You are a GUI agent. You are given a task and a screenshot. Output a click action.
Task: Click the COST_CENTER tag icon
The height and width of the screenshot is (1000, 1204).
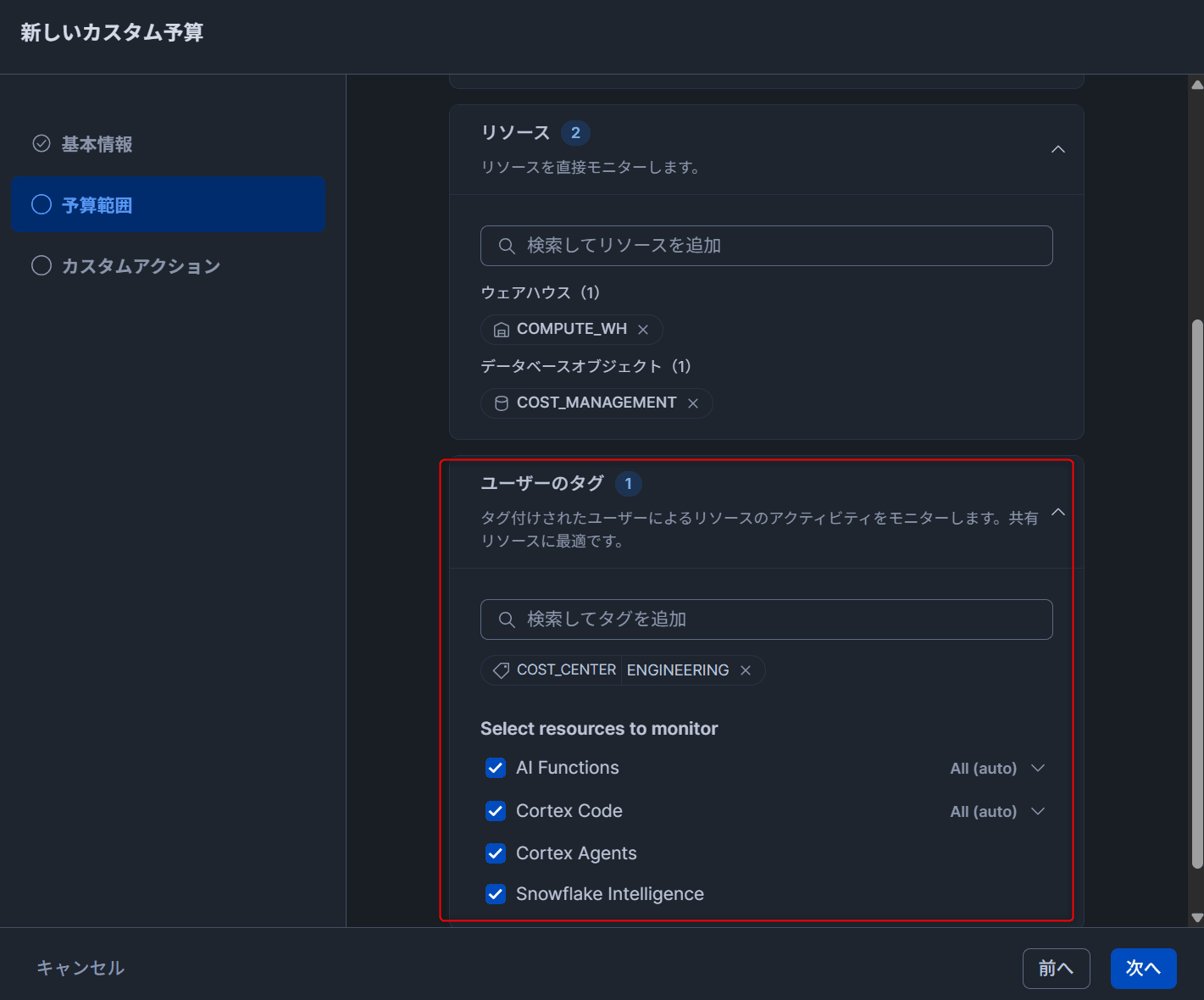[502, 670]
